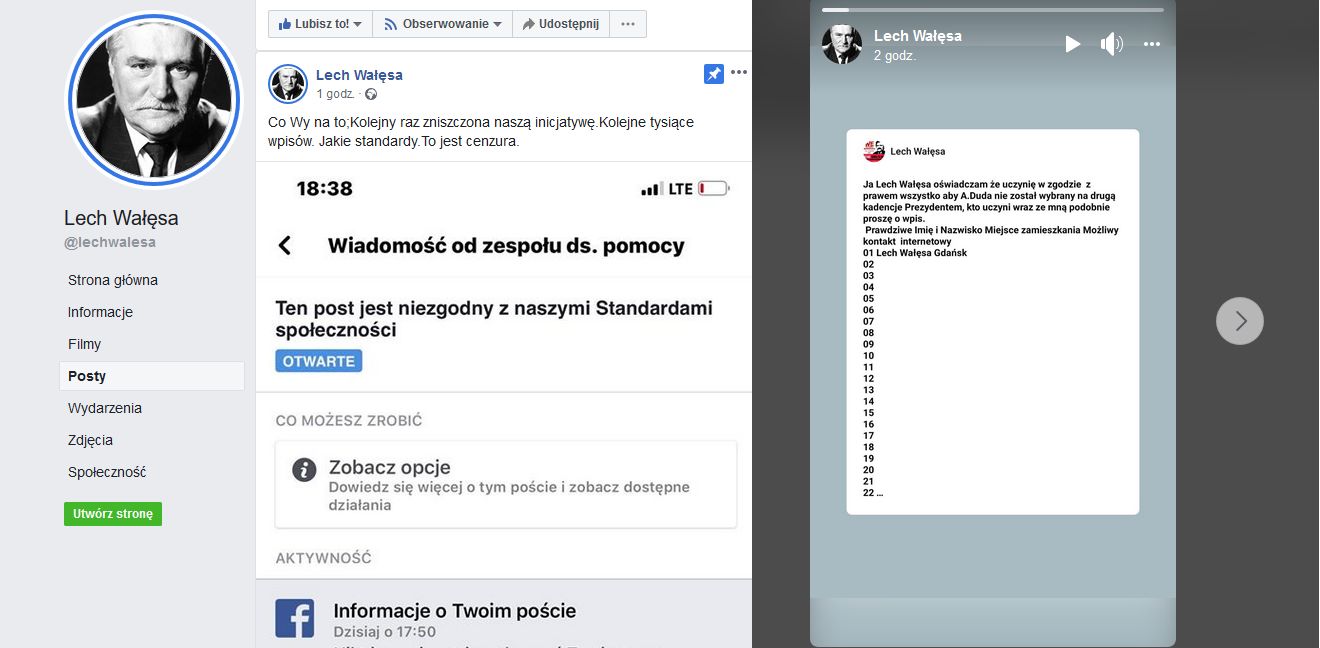
Task: Click the 'Wiadomość od zespołu ds. pomocy' header
Action: tap(506, 245)
